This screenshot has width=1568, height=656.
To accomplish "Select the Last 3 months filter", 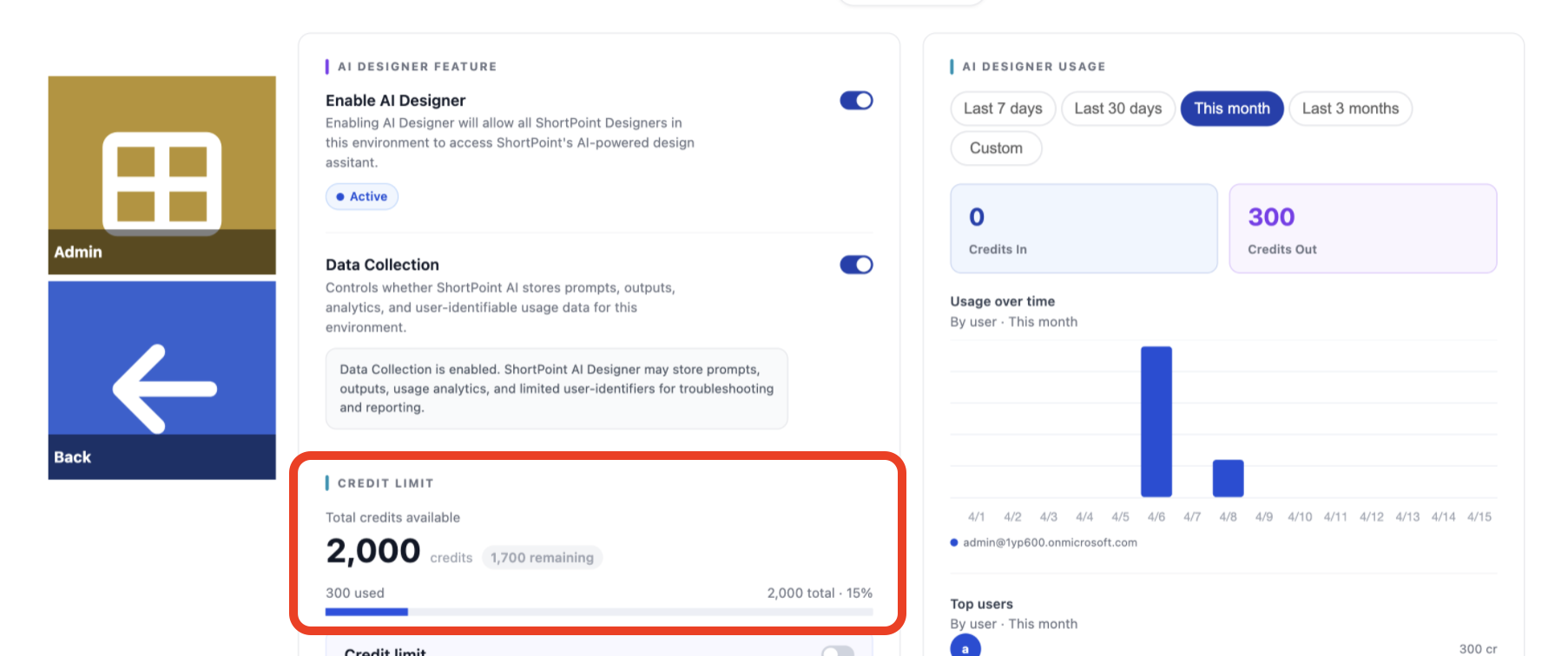I will 1351,108.
